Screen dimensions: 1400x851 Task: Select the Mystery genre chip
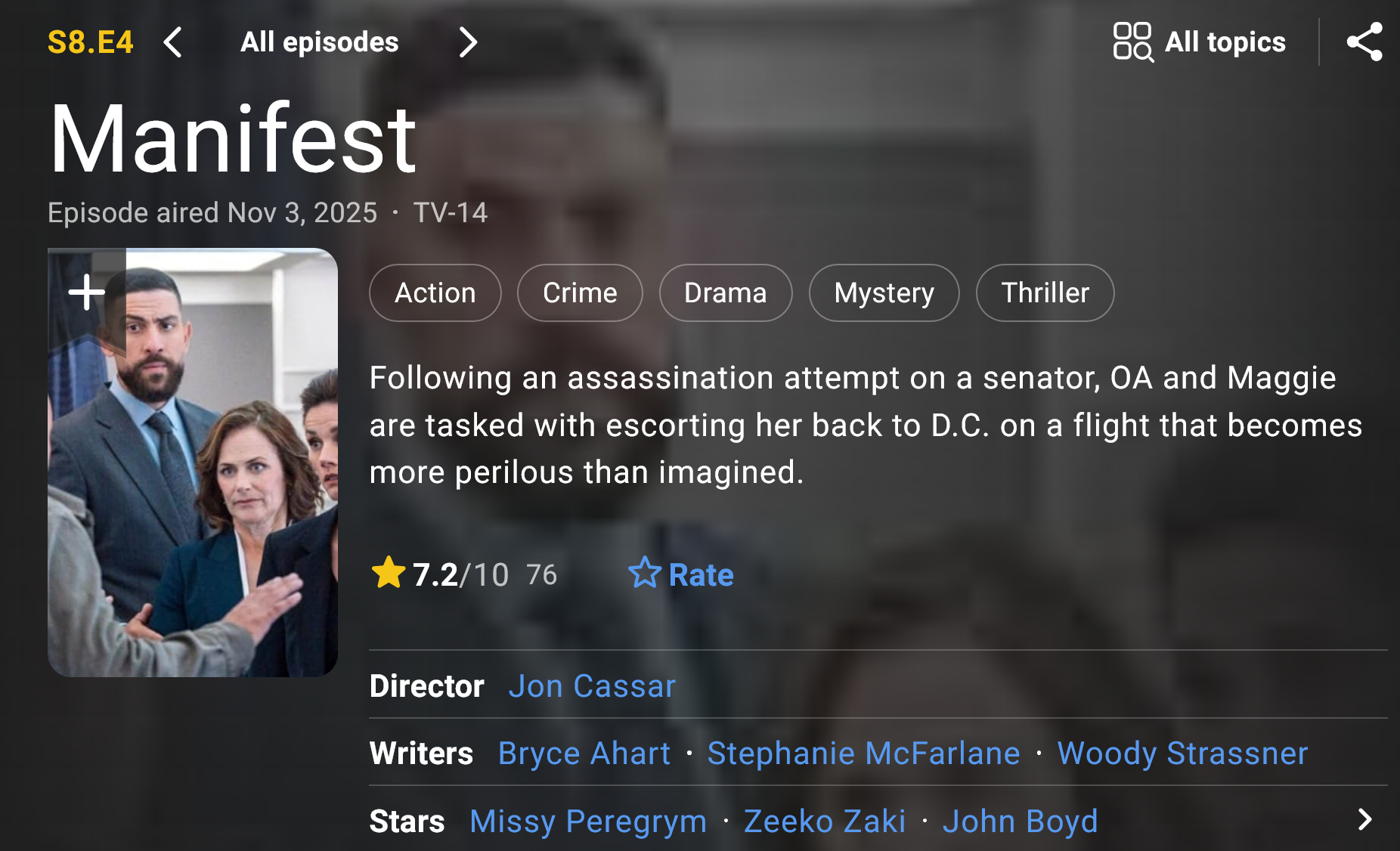tap(884, 292)
